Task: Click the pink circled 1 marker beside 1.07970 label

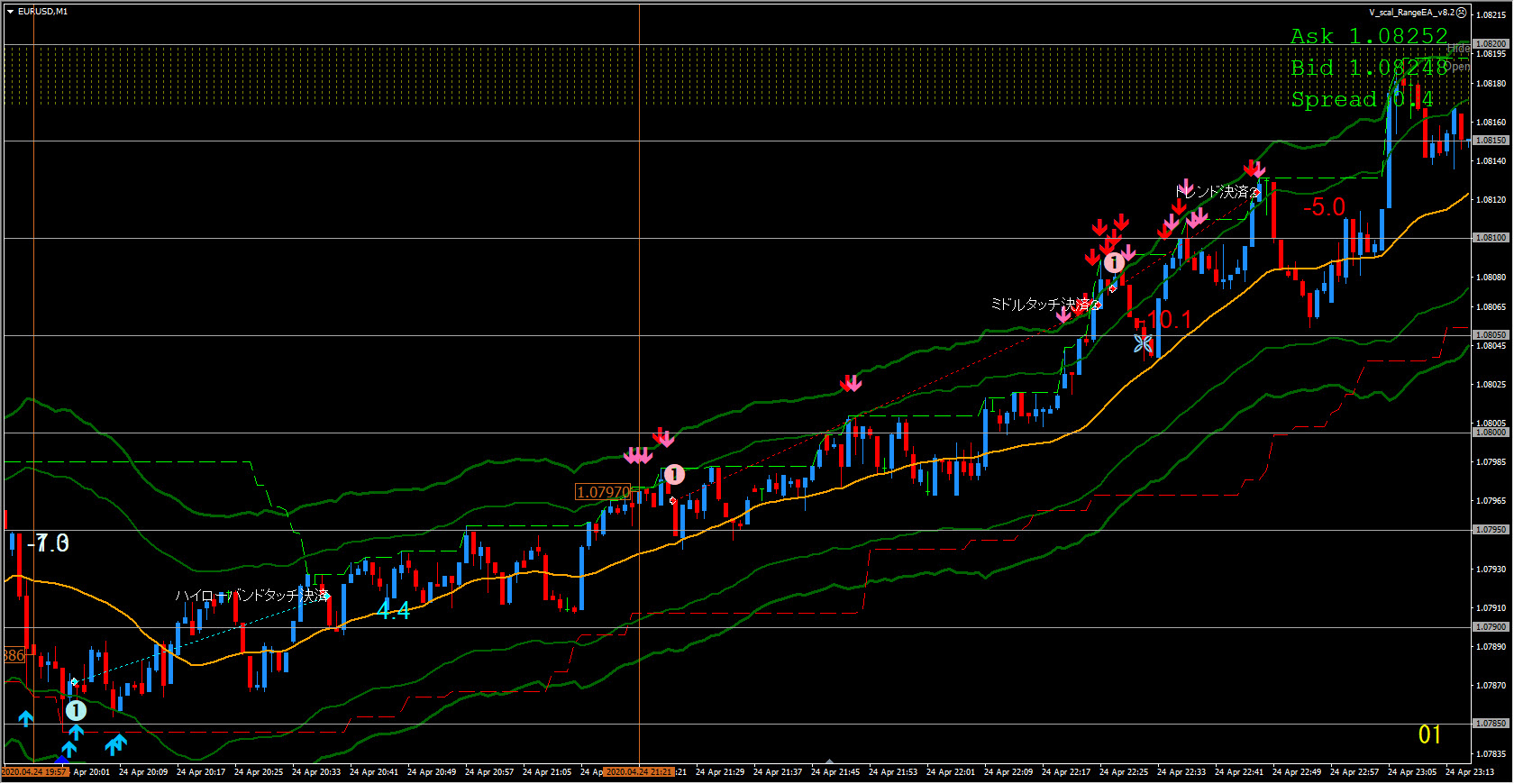Action: tap(674, 475)
